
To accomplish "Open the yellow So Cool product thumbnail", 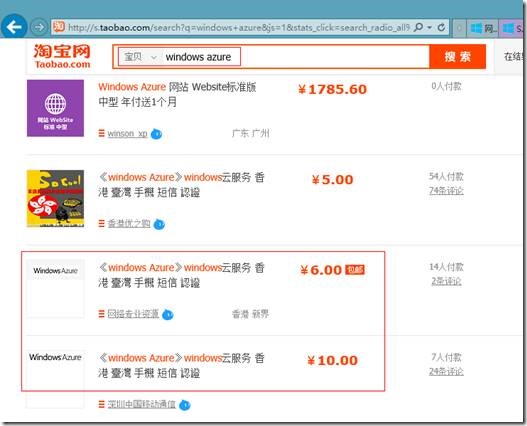I will coord(55,198).
